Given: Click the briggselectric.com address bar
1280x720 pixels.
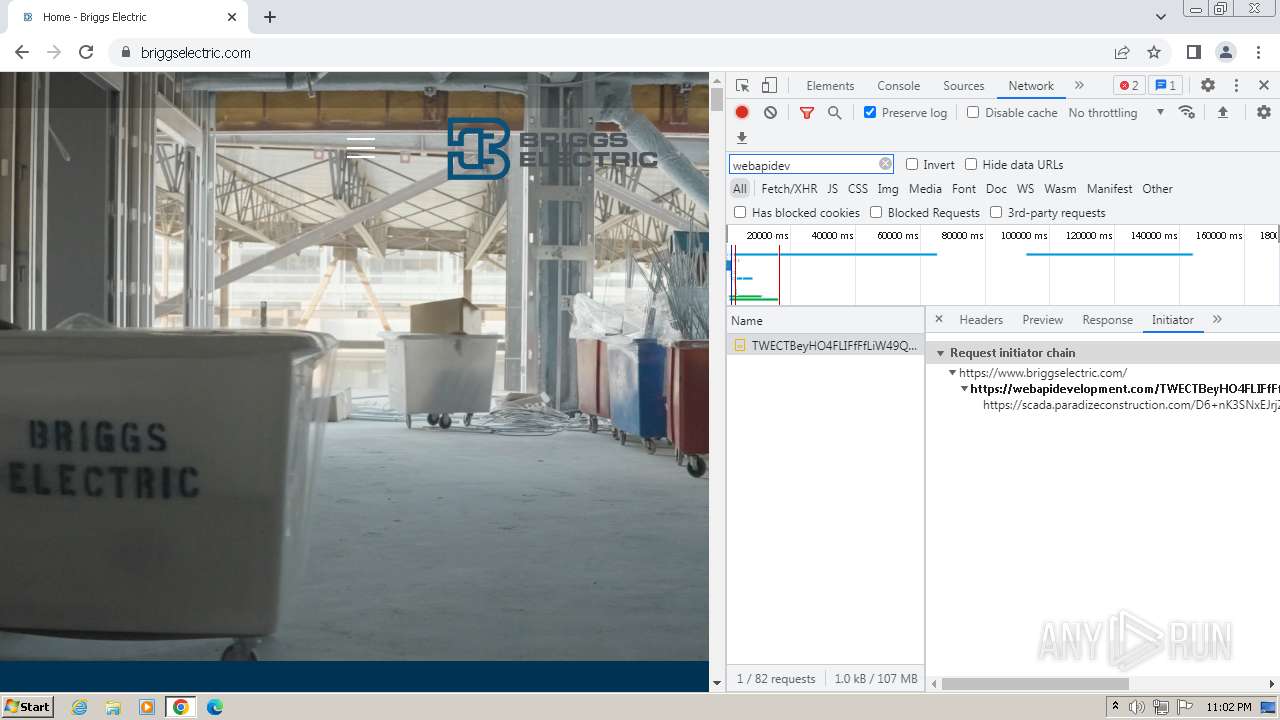Looking at the screenshot, I should coord(610,52).
